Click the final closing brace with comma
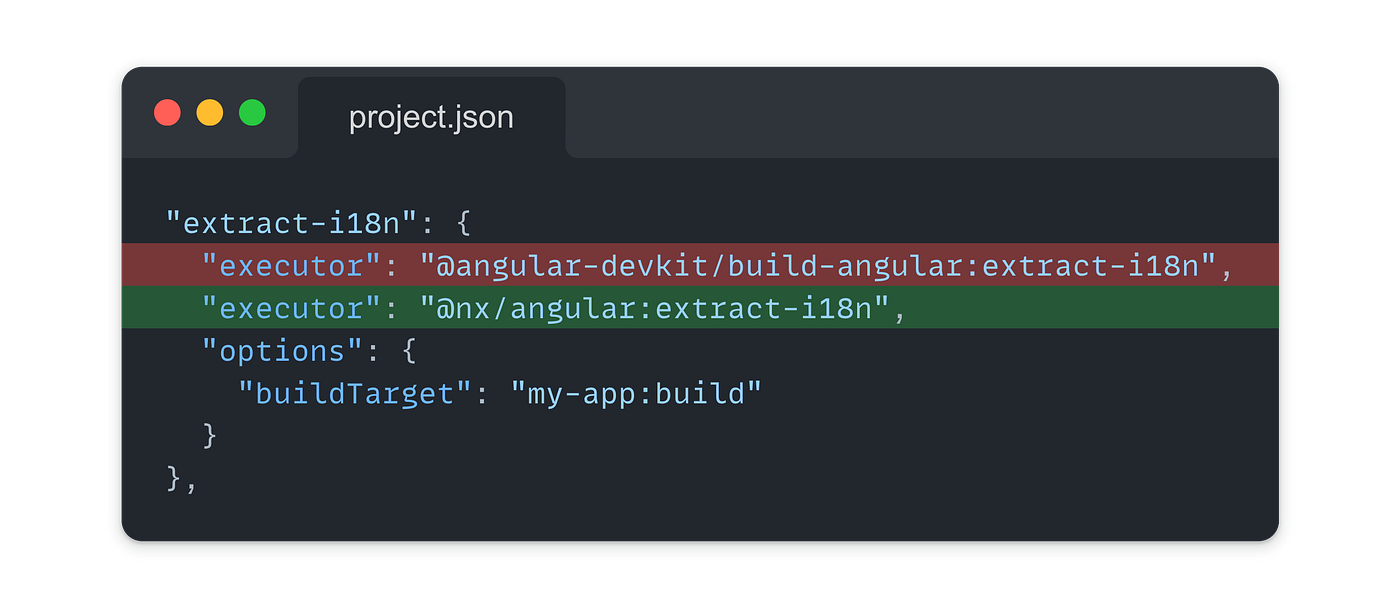This screenshot has height=608, width=1400. (x=182, y=479)
